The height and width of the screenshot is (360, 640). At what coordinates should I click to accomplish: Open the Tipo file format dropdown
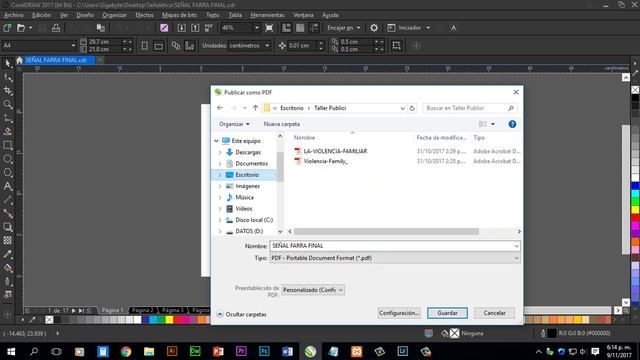[395, 258]
